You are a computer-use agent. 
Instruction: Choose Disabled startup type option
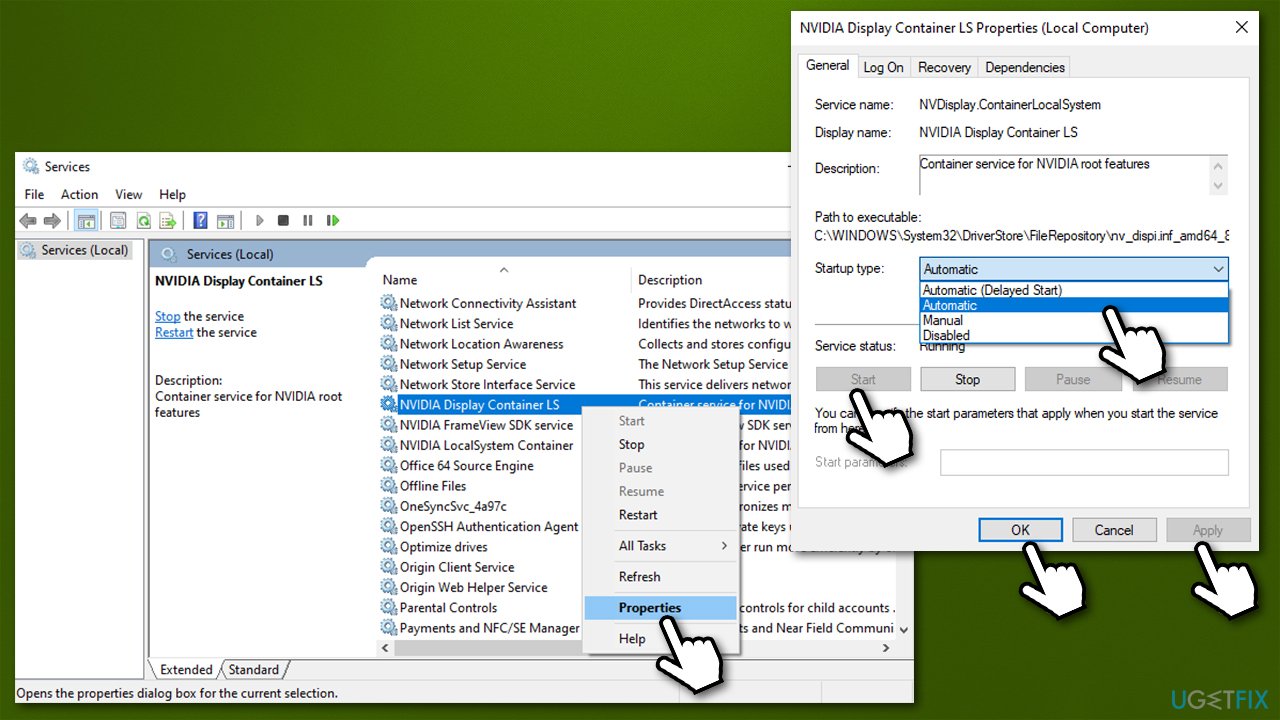(946, 335)
